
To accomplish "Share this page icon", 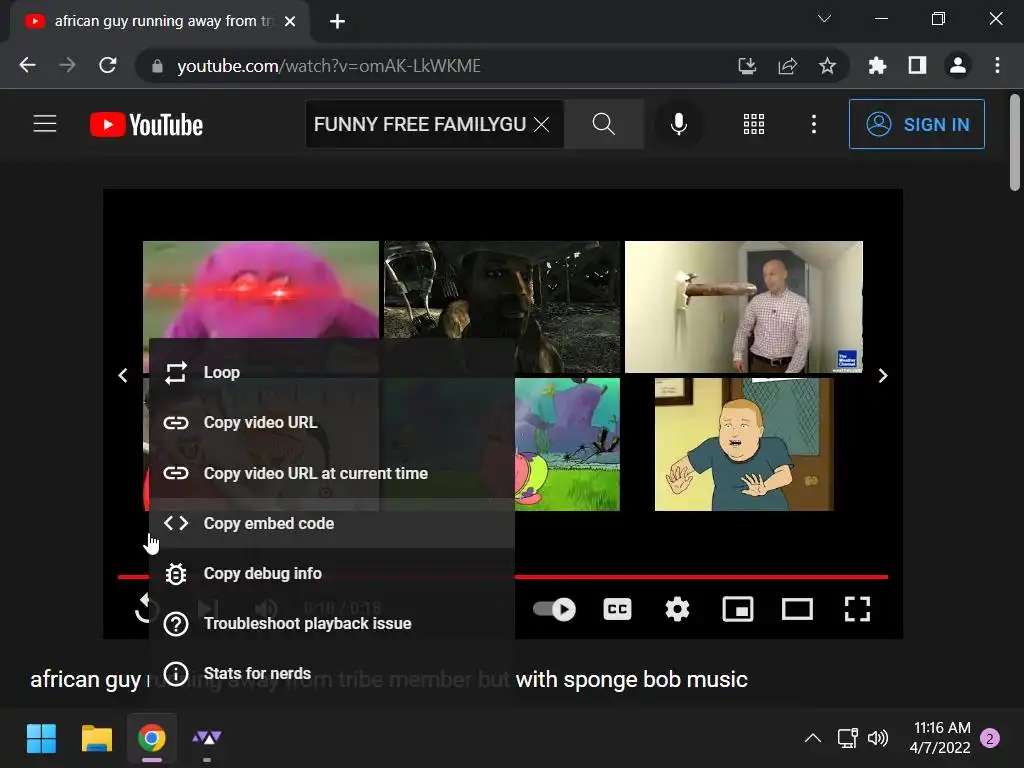I will [x=788, y=65].
